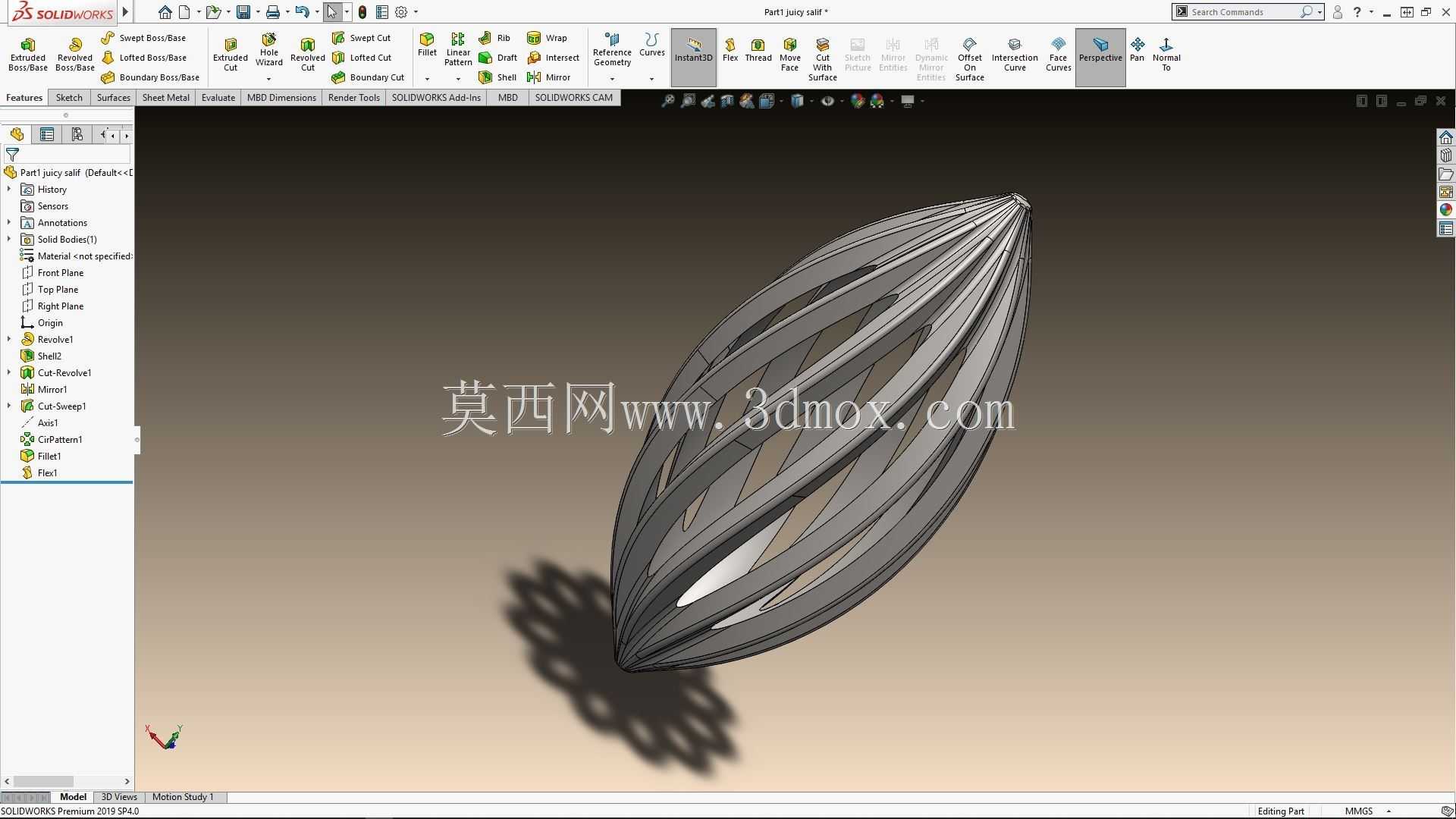Select the Shell tool

coord(497,77)
